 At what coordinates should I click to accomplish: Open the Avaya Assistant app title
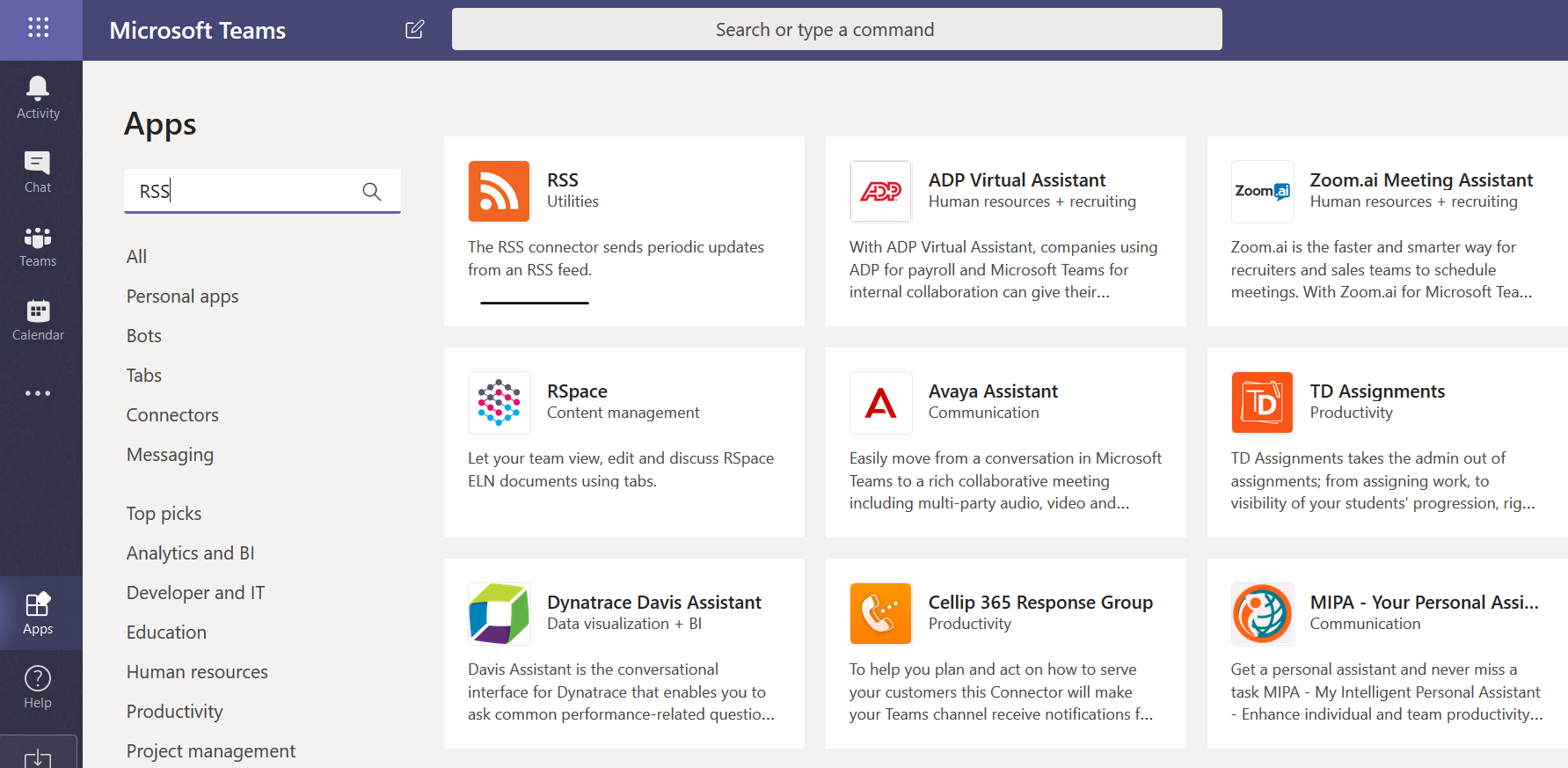[x=993, y=391]
